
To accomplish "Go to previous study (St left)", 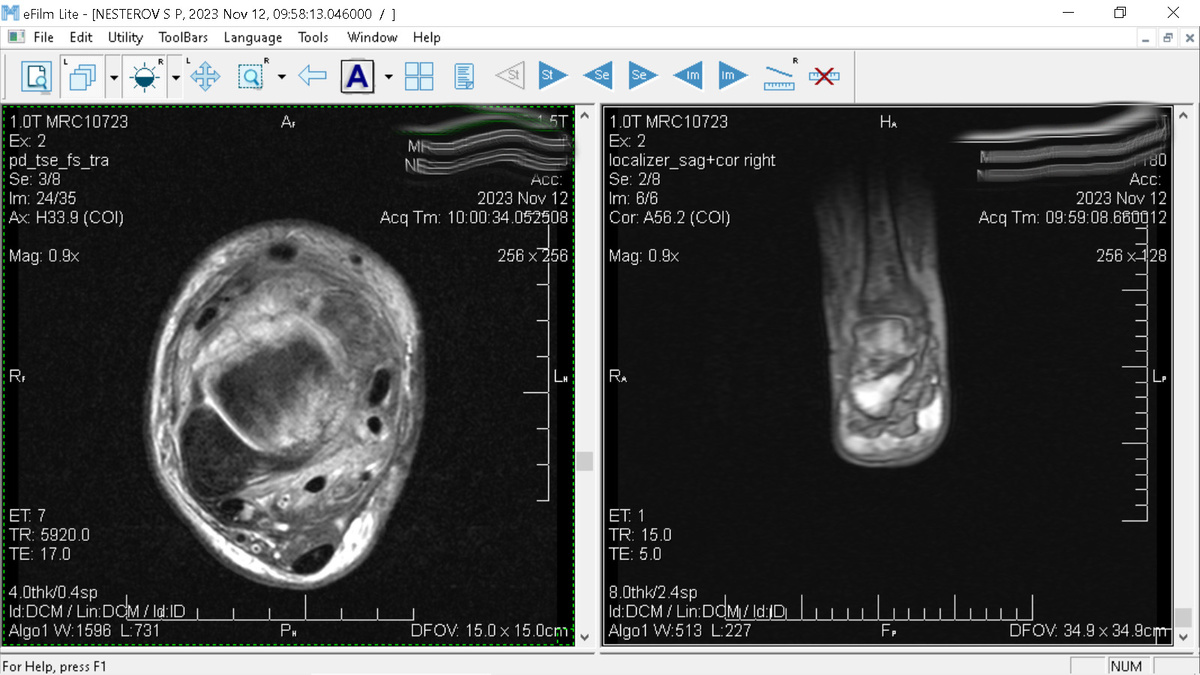I will click(x=509, y=75).
